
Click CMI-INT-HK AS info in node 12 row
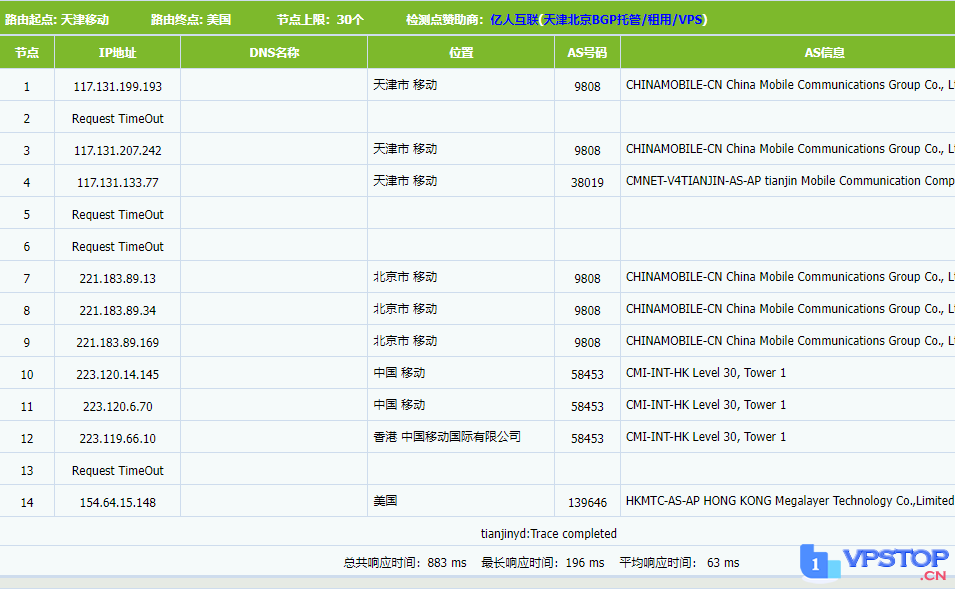(x=706, y=437)
